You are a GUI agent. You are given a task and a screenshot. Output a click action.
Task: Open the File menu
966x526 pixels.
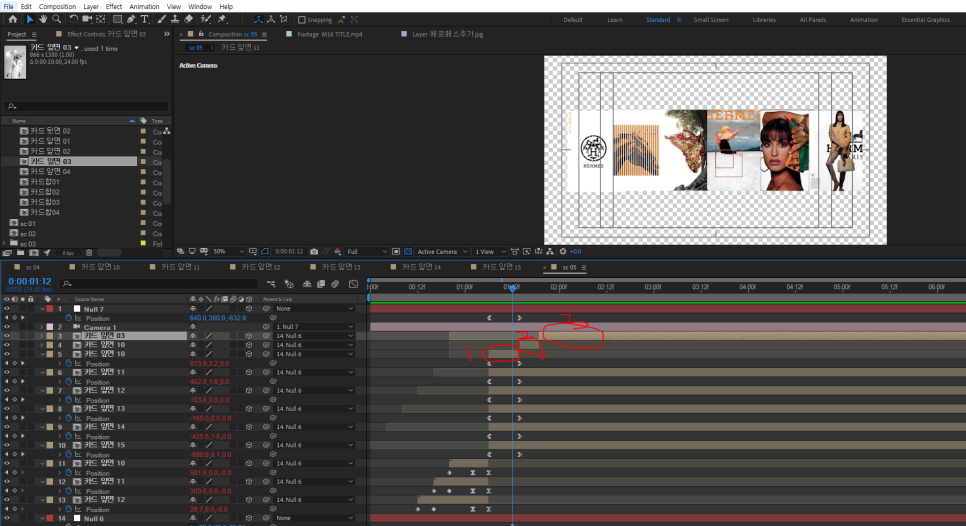tap(8, 6)
